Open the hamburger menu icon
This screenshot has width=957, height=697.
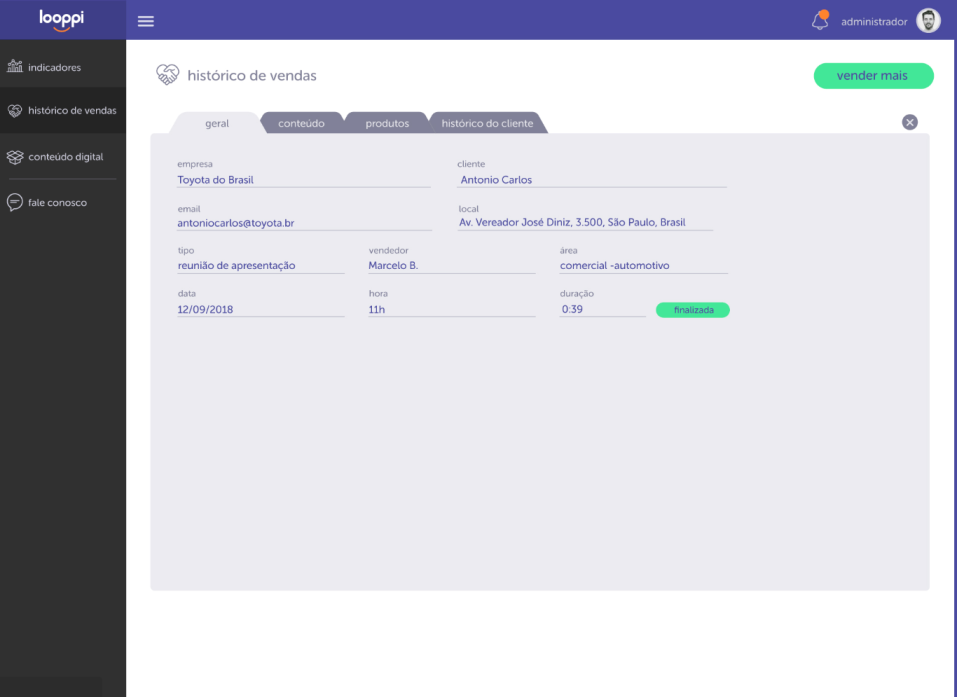tap(145, 21)
